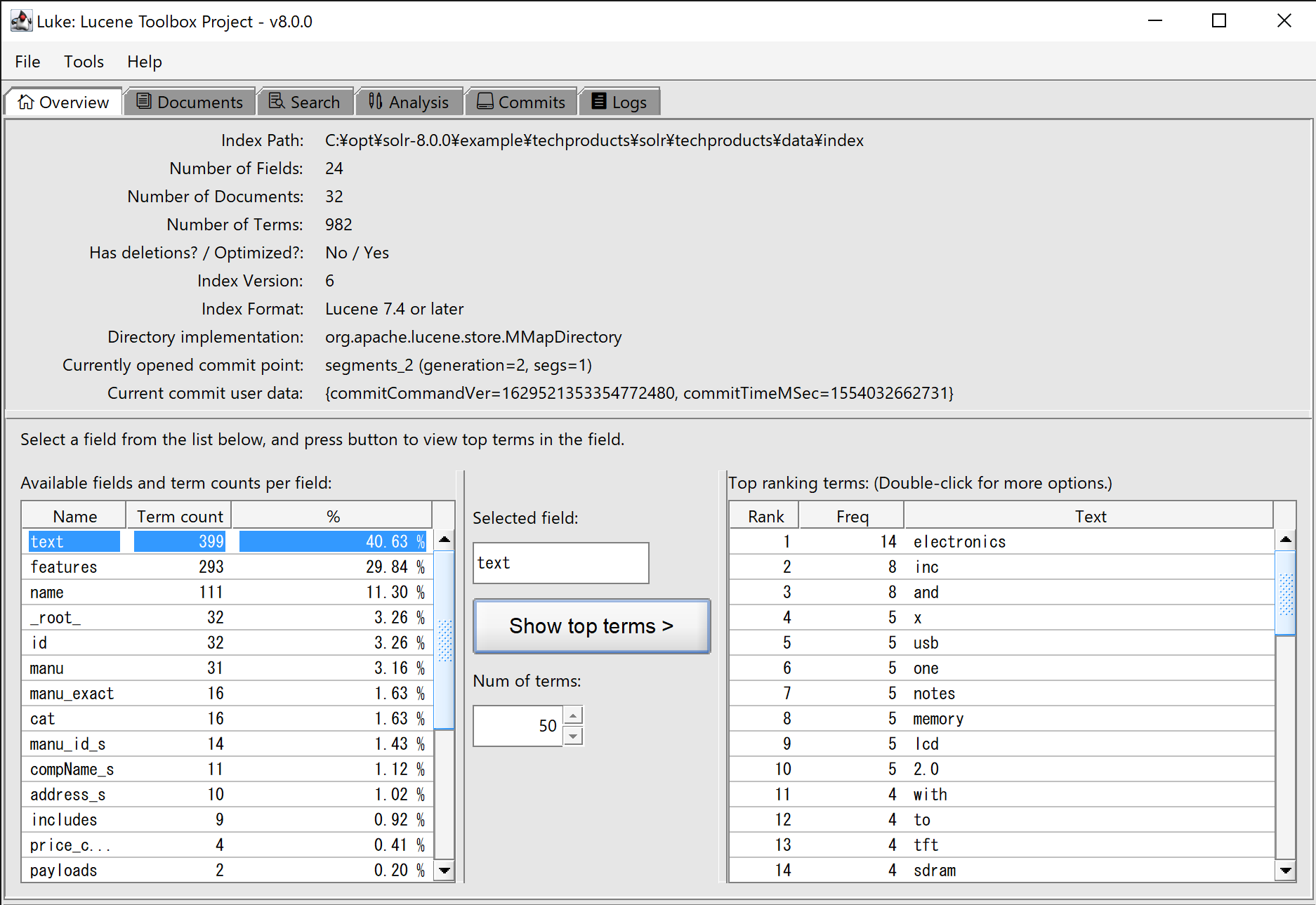Viewport: 1316px width, 905px height.
Task: Click the commit point 'segments_2' value
Action: click(x=459, y=365)
